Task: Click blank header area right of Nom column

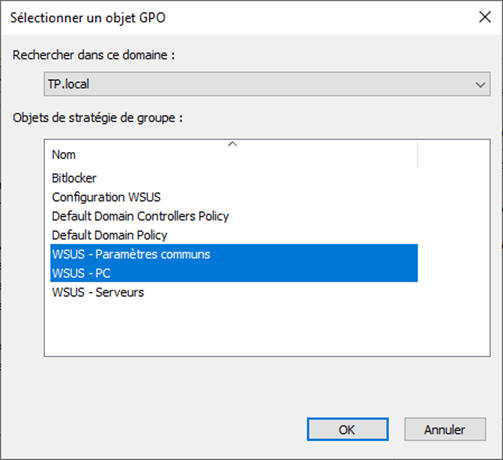Action: 454,155
